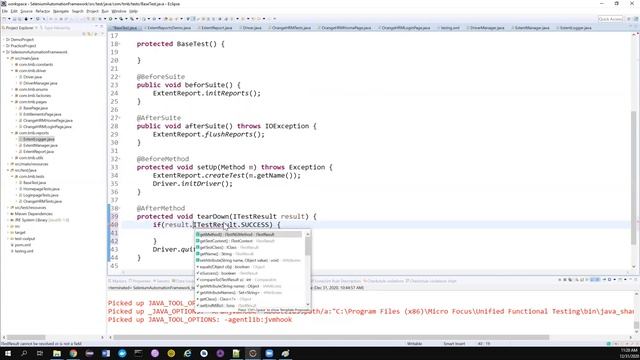
Task: Select ExtentLogger.java in Project Explorer
Action: (37, 139)
